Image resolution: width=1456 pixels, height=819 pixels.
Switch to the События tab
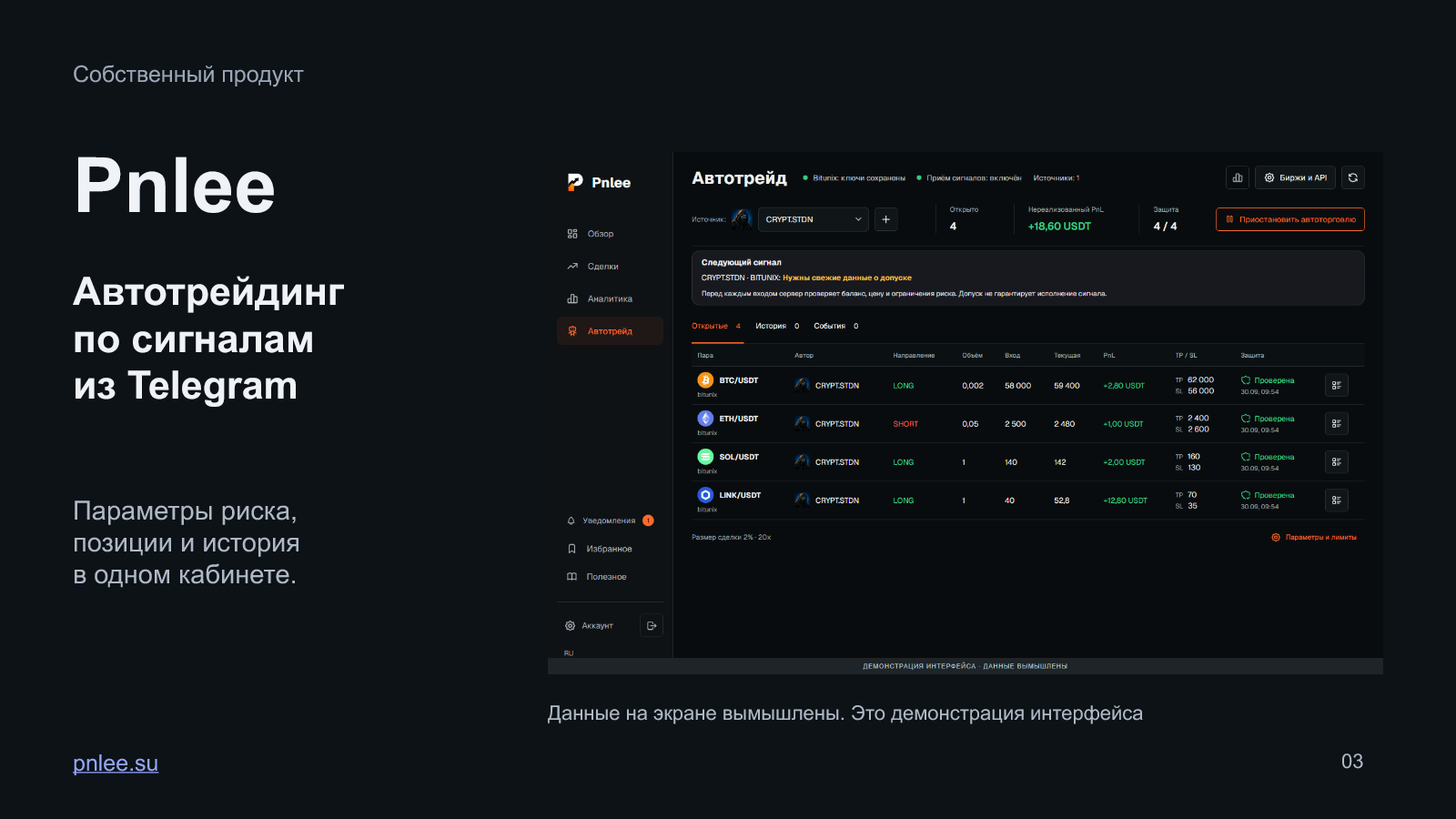coord(836,326)
